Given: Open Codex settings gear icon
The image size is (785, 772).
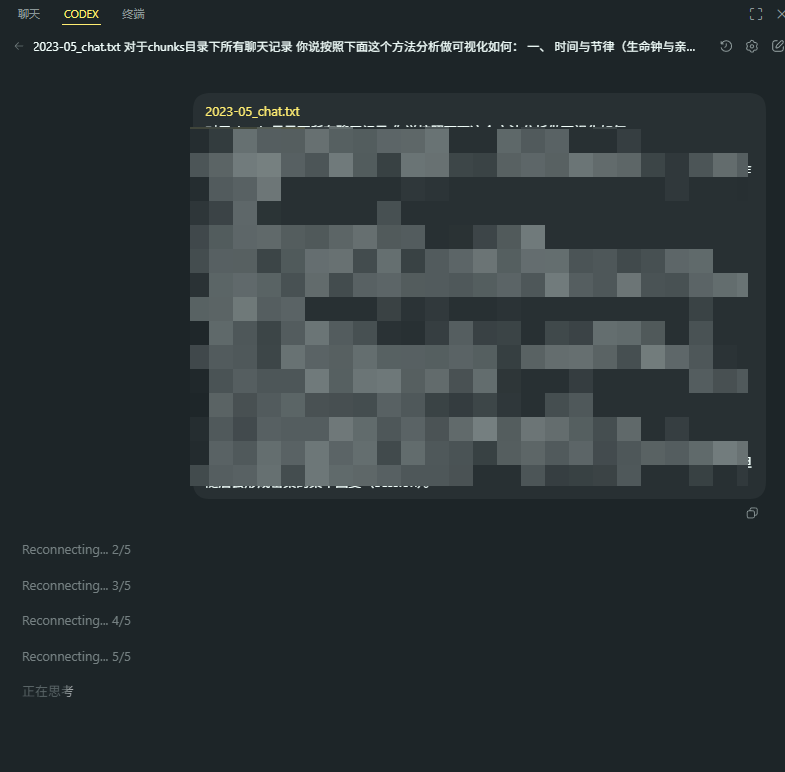Looking at the screenshot, I should 751,47.
